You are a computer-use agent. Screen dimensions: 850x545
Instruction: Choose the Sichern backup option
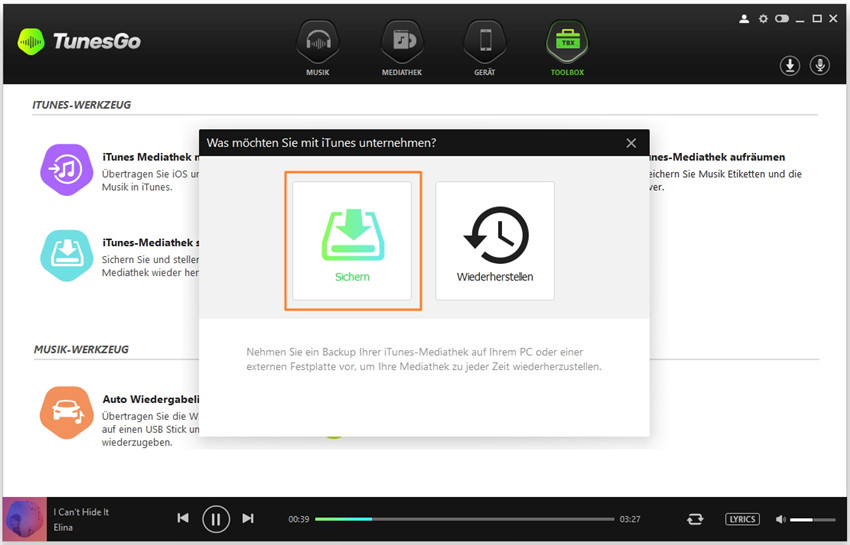coord(352,241)
